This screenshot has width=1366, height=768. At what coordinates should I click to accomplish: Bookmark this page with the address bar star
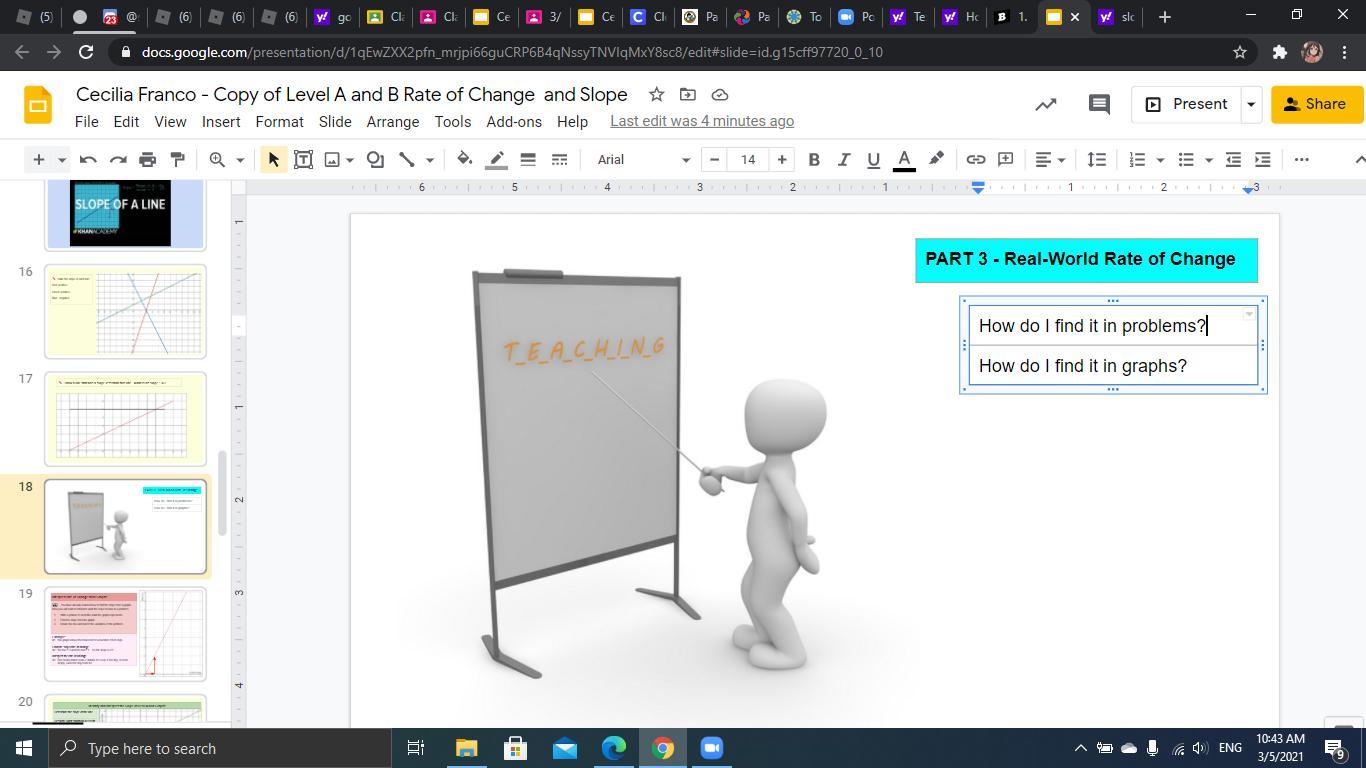tap(1240, 52)
